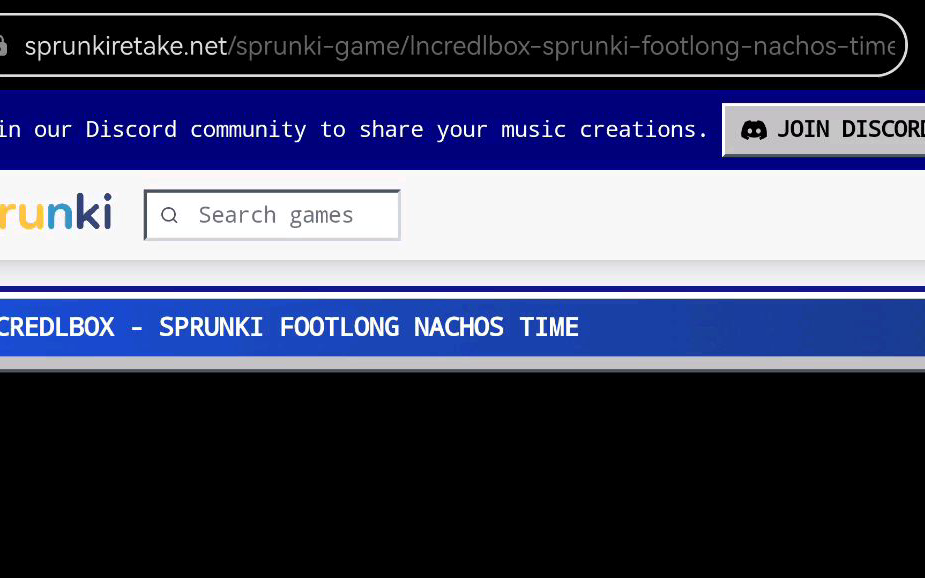Click the Sprunki site logo
The width and height of the screenshot is (925, 578).
point(55,211)
